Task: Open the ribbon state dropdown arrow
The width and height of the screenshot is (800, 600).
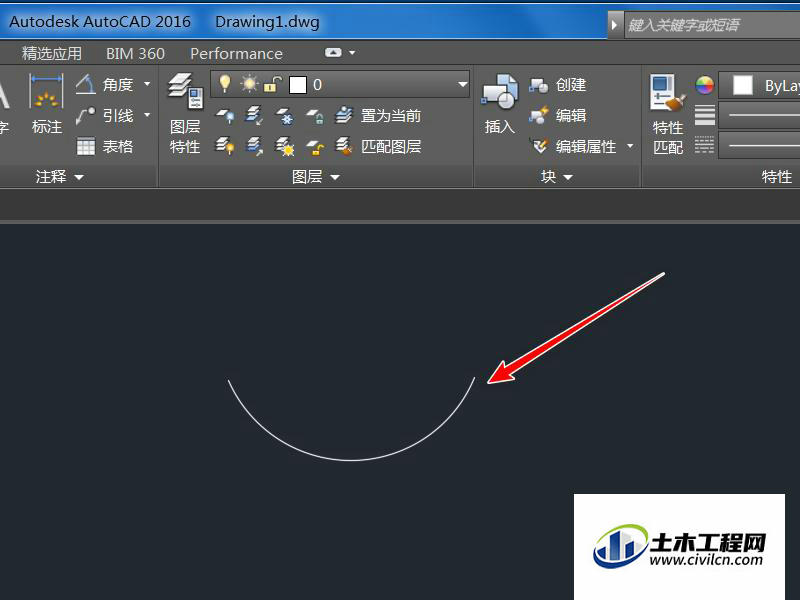Action: point(352,53)
